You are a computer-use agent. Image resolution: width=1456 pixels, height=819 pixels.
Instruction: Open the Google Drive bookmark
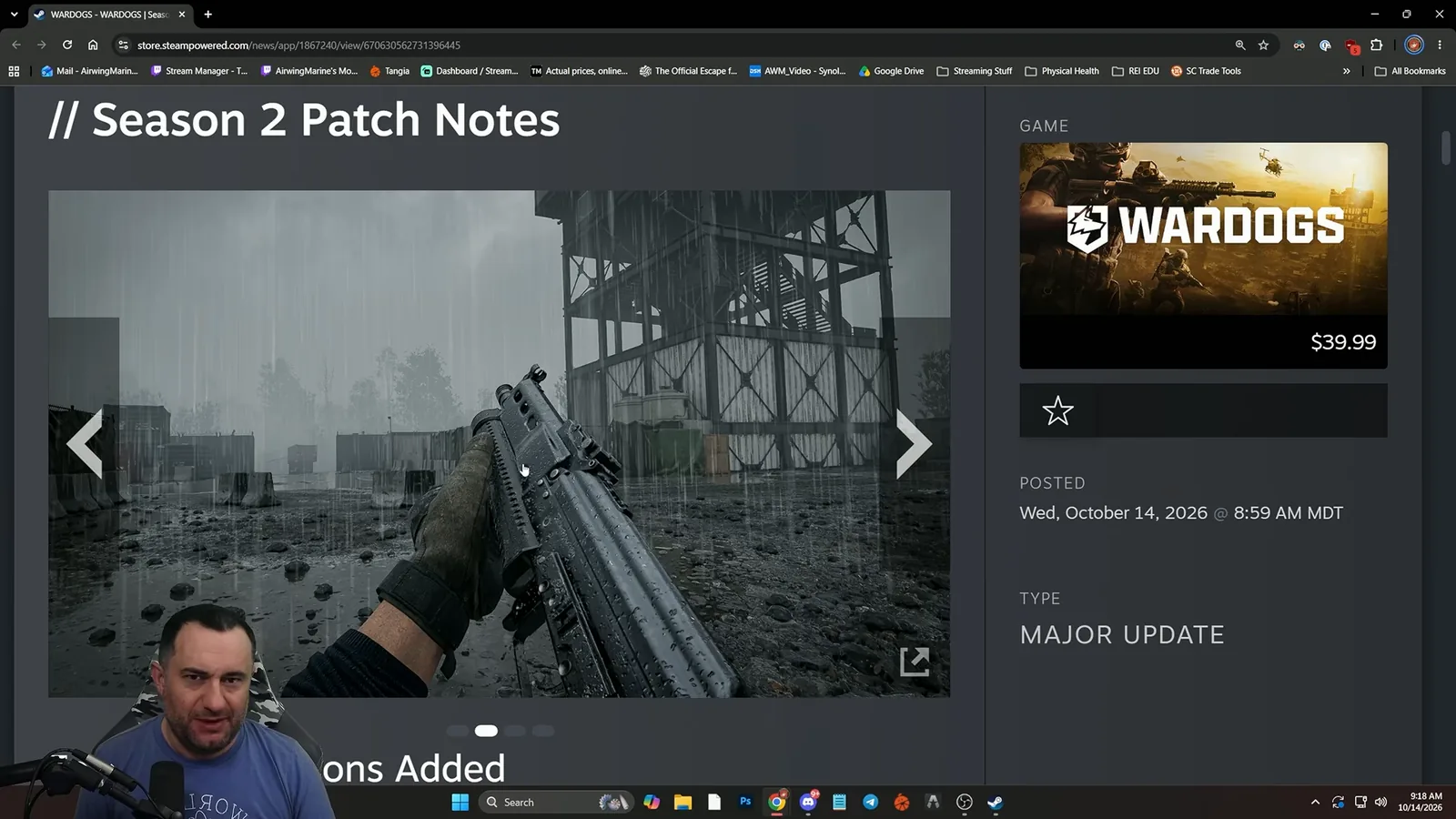(891, 71)
